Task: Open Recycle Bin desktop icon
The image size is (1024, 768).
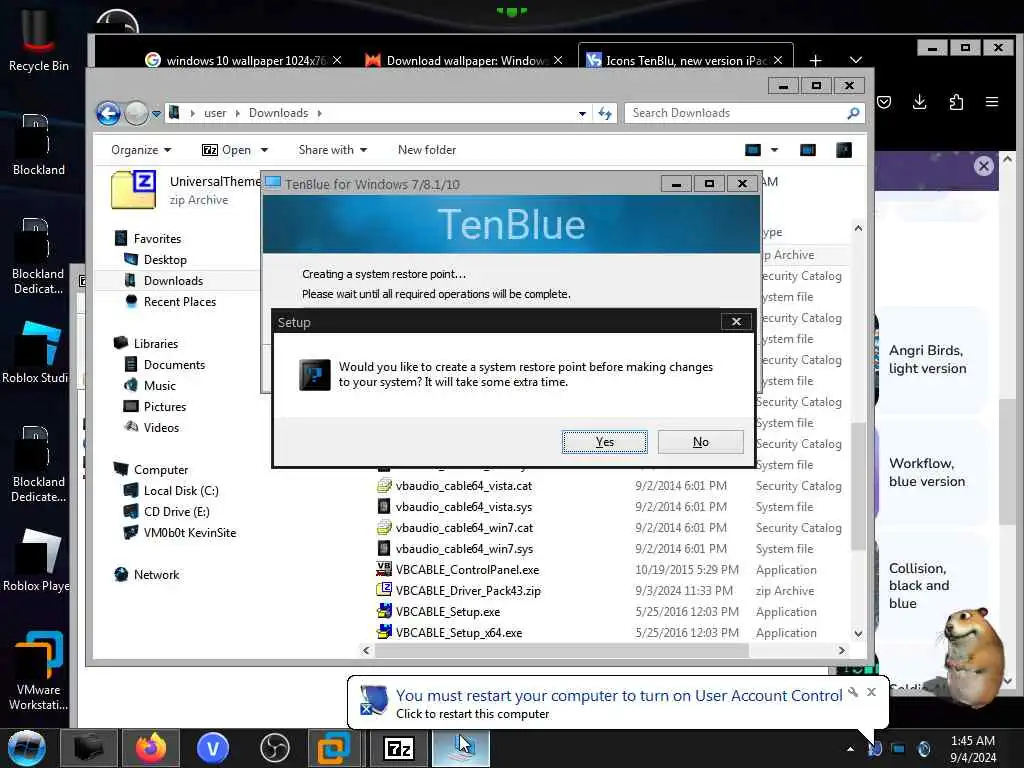Action: tap(39, 38)
